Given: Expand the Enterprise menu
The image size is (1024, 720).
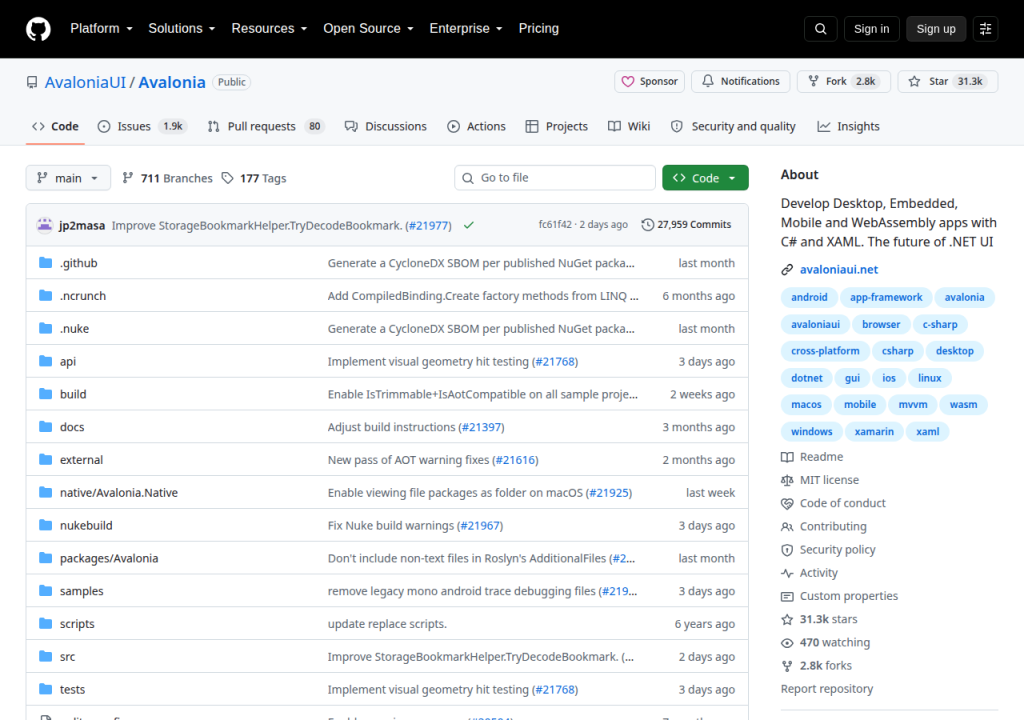Looking at the screenshot, I should tap(466, 29).
